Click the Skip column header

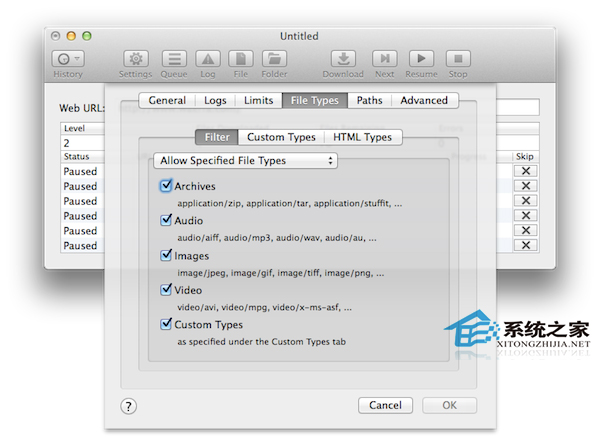click(525, 157)
